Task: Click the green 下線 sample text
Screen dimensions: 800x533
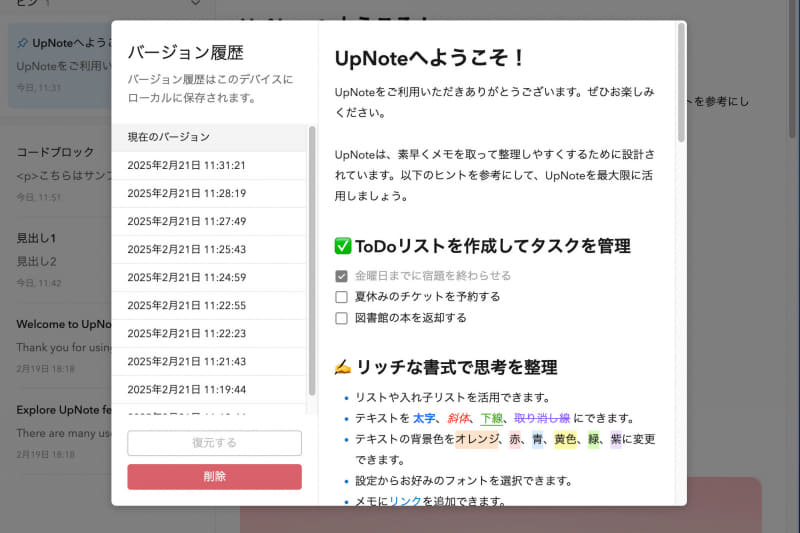Action: pos(492,418)
